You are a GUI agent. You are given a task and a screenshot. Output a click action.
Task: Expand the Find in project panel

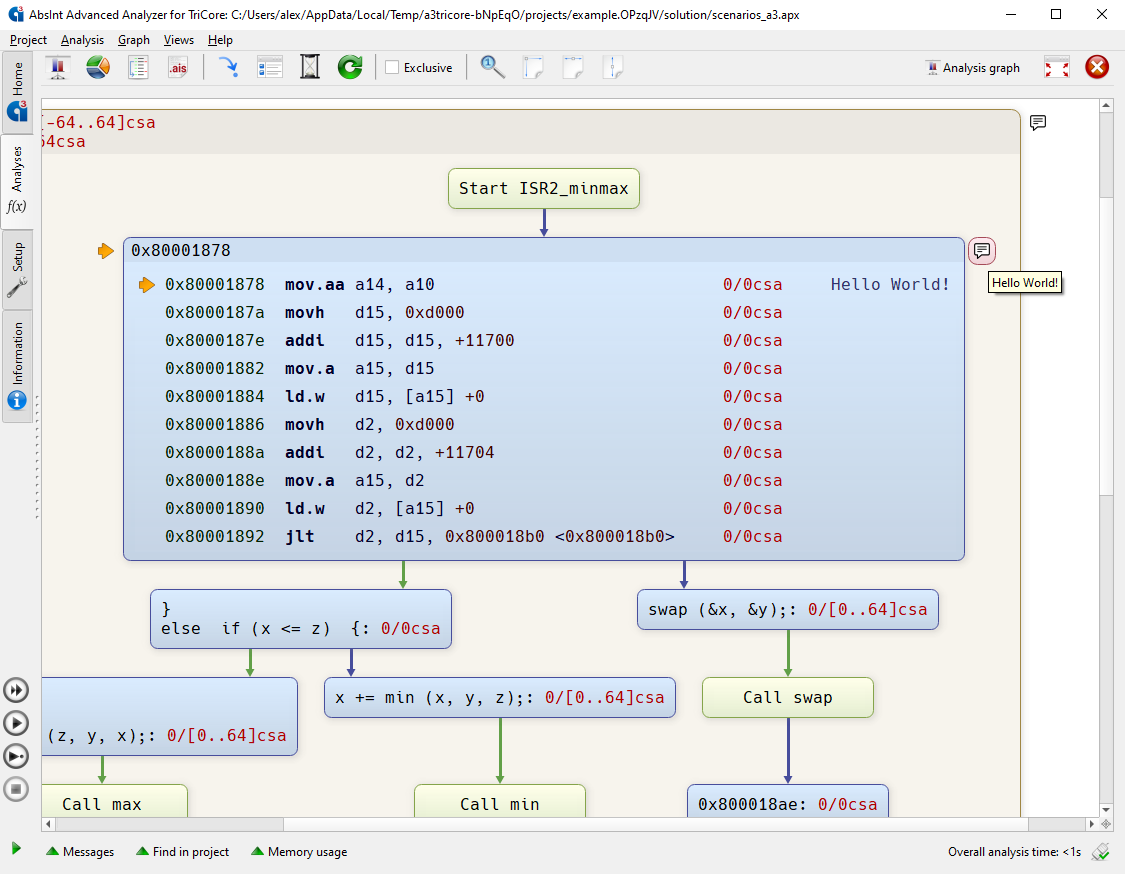[182, 852]
